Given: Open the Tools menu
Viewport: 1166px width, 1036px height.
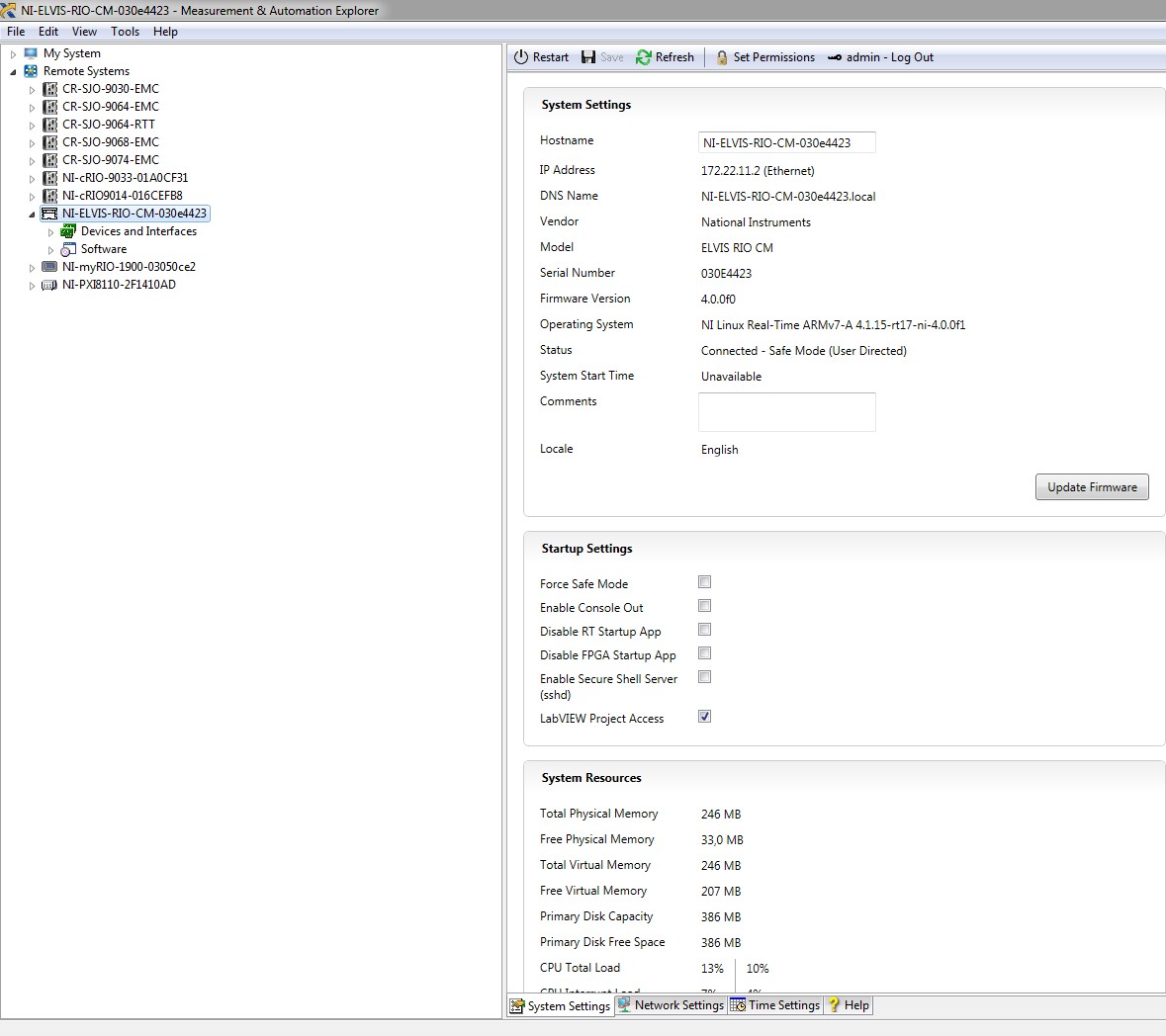Looking at the screenshot, I should (x=125, y=32).
